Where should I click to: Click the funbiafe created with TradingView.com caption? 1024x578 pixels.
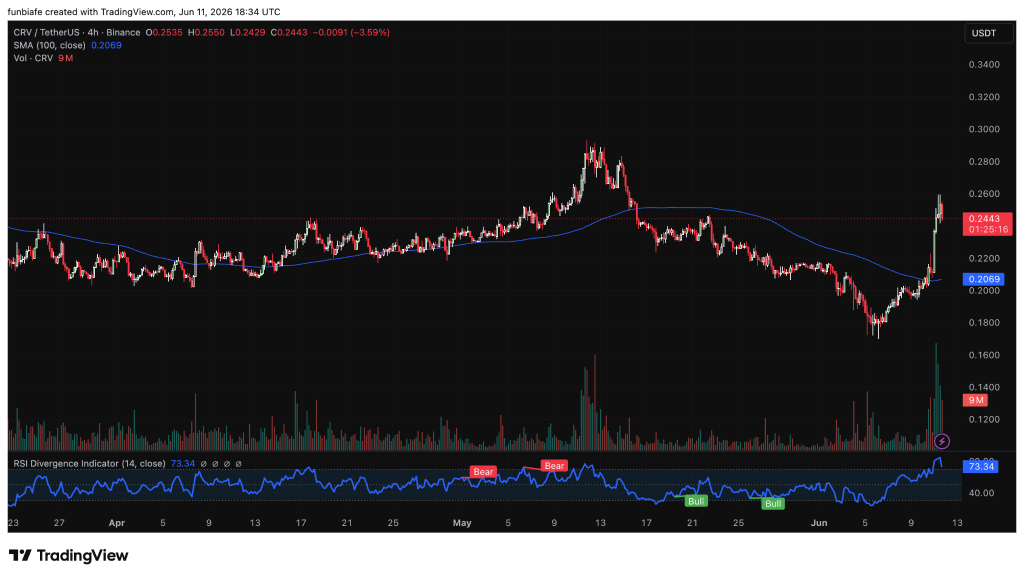tap(144, 12)
